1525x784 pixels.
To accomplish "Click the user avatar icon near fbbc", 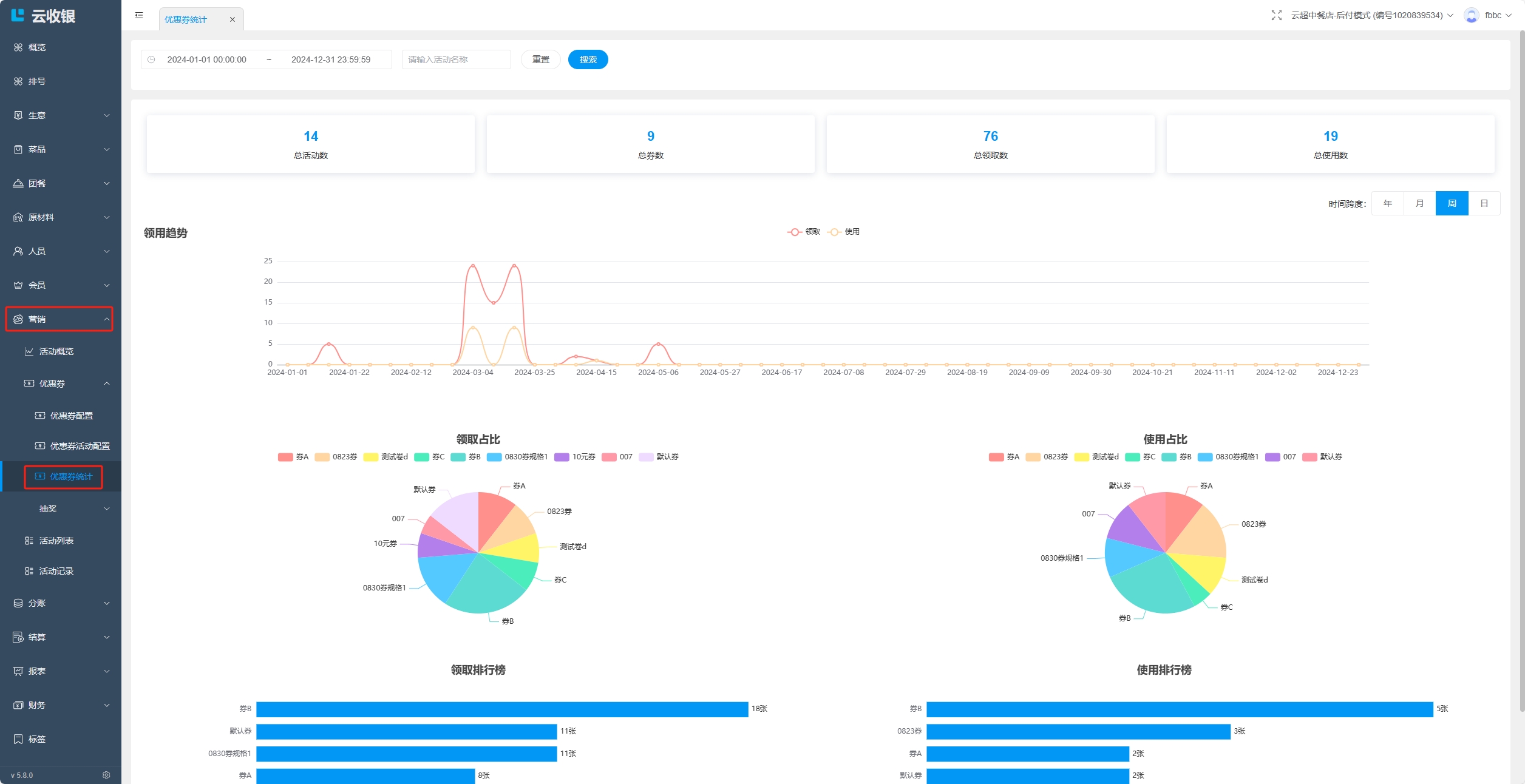I will coord(1471,15).
